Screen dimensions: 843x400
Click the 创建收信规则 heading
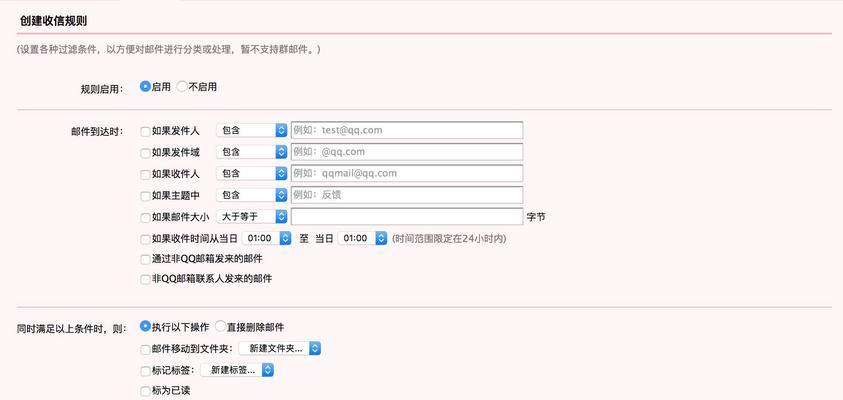click(x=53, y=21)
